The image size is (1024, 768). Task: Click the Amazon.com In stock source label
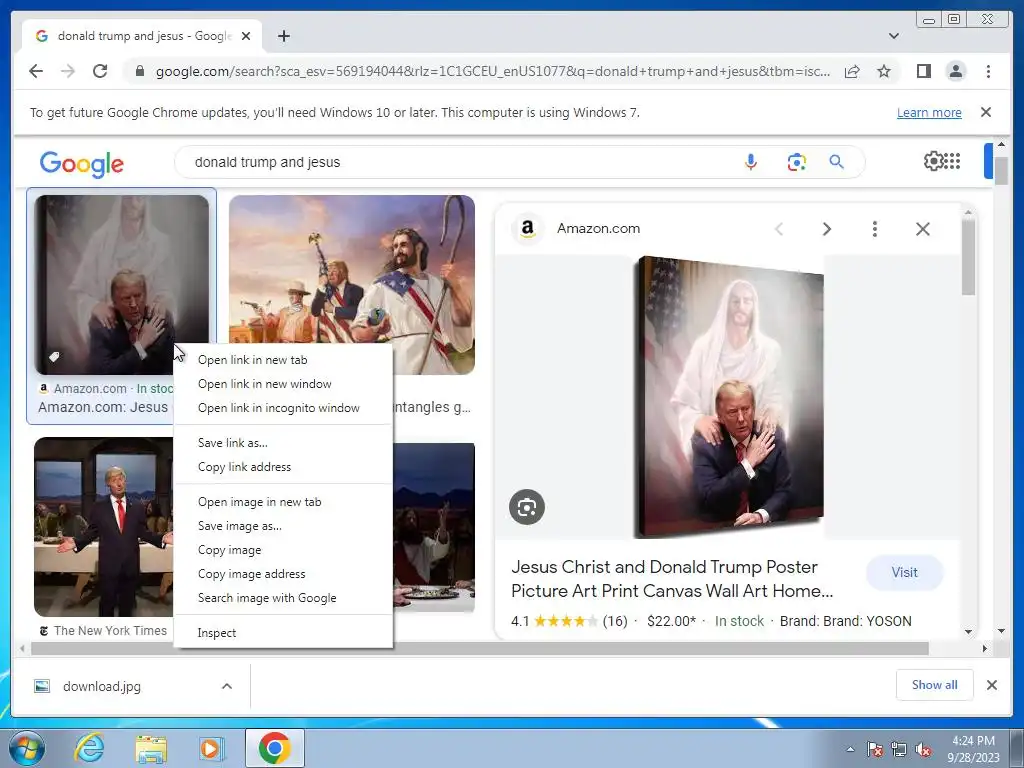coord(107,389)
